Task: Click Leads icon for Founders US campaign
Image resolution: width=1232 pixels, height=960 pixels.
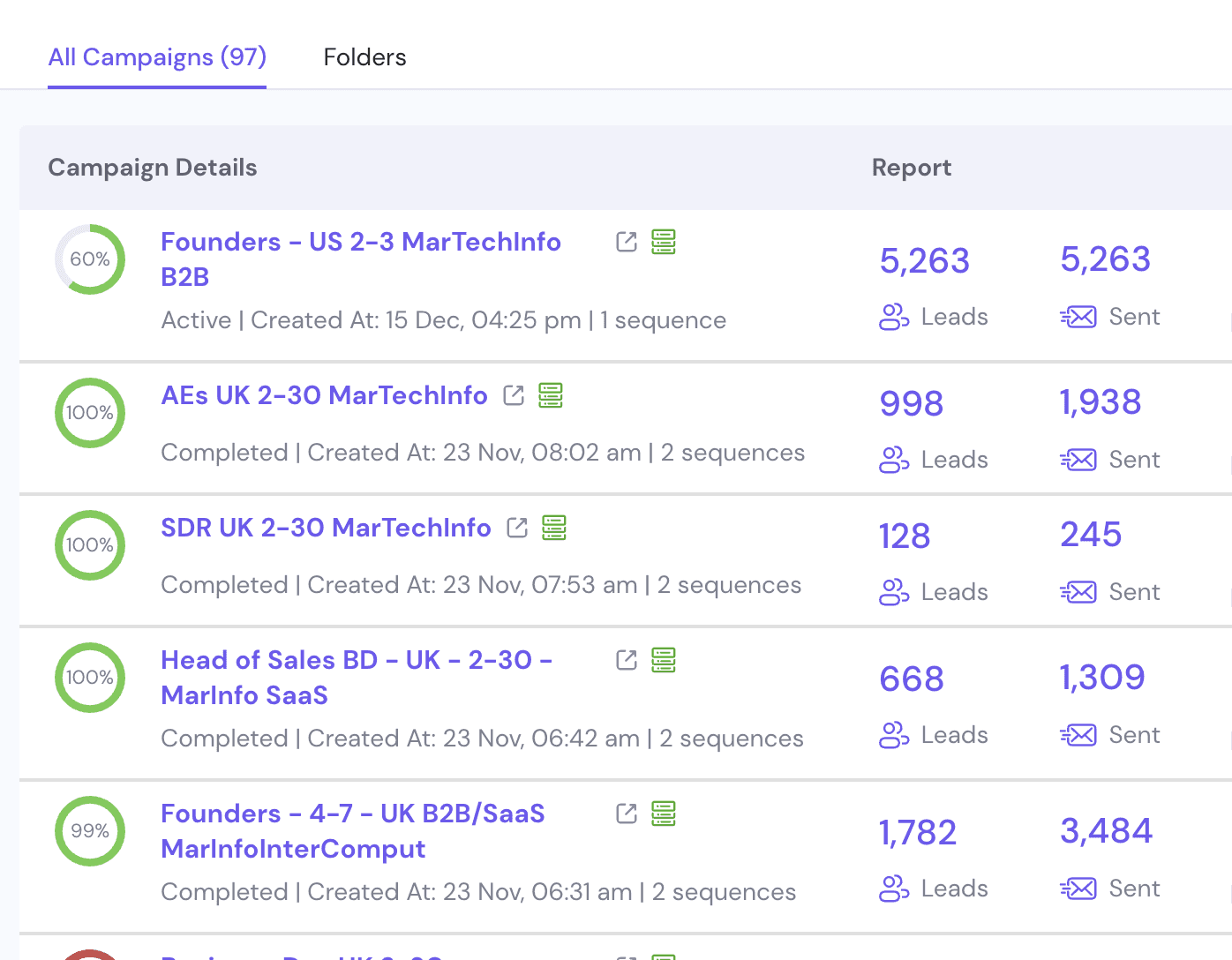Action: [893, 317]
